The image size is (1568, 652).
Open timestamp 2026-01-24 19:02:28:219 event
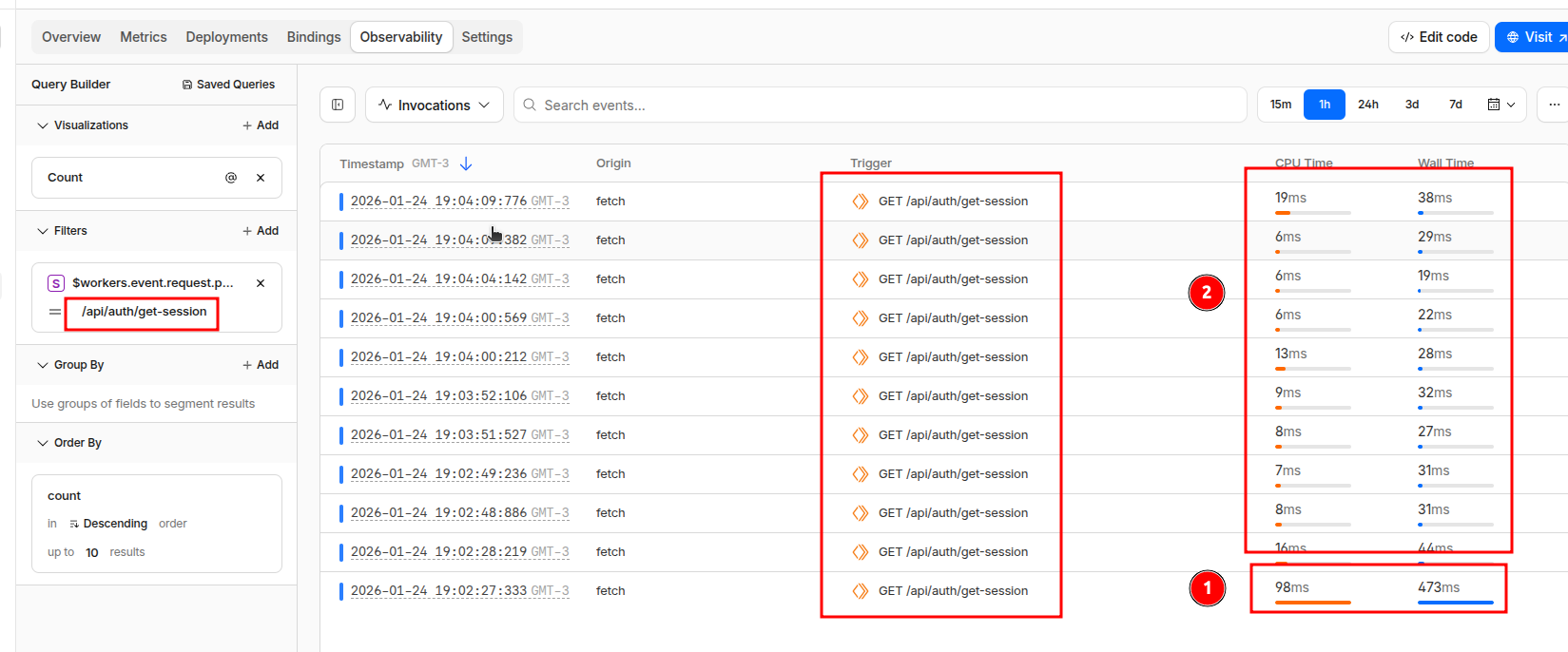tap(460, 552)
